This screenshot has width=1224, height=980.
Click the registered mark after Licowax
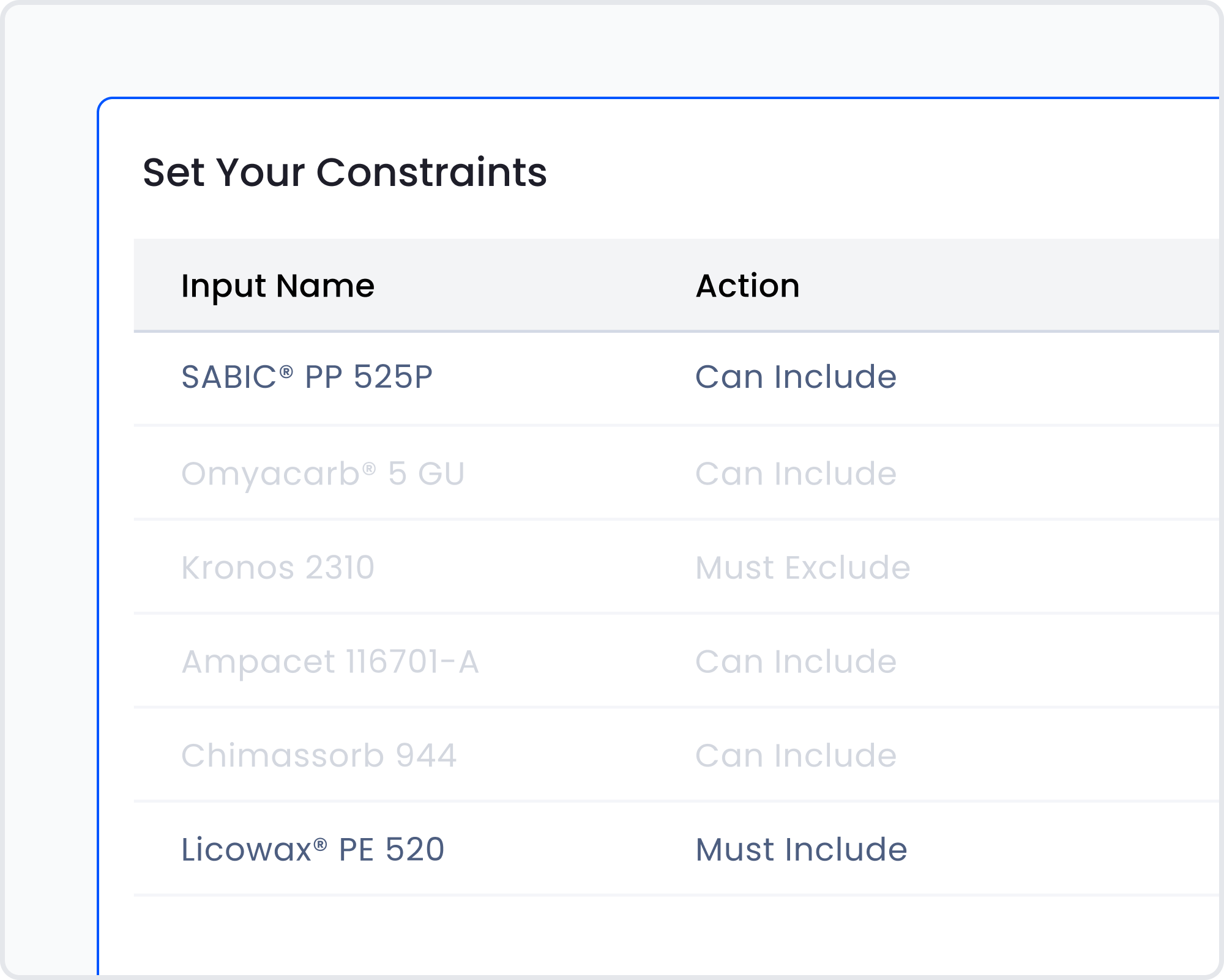click(320, 844)
